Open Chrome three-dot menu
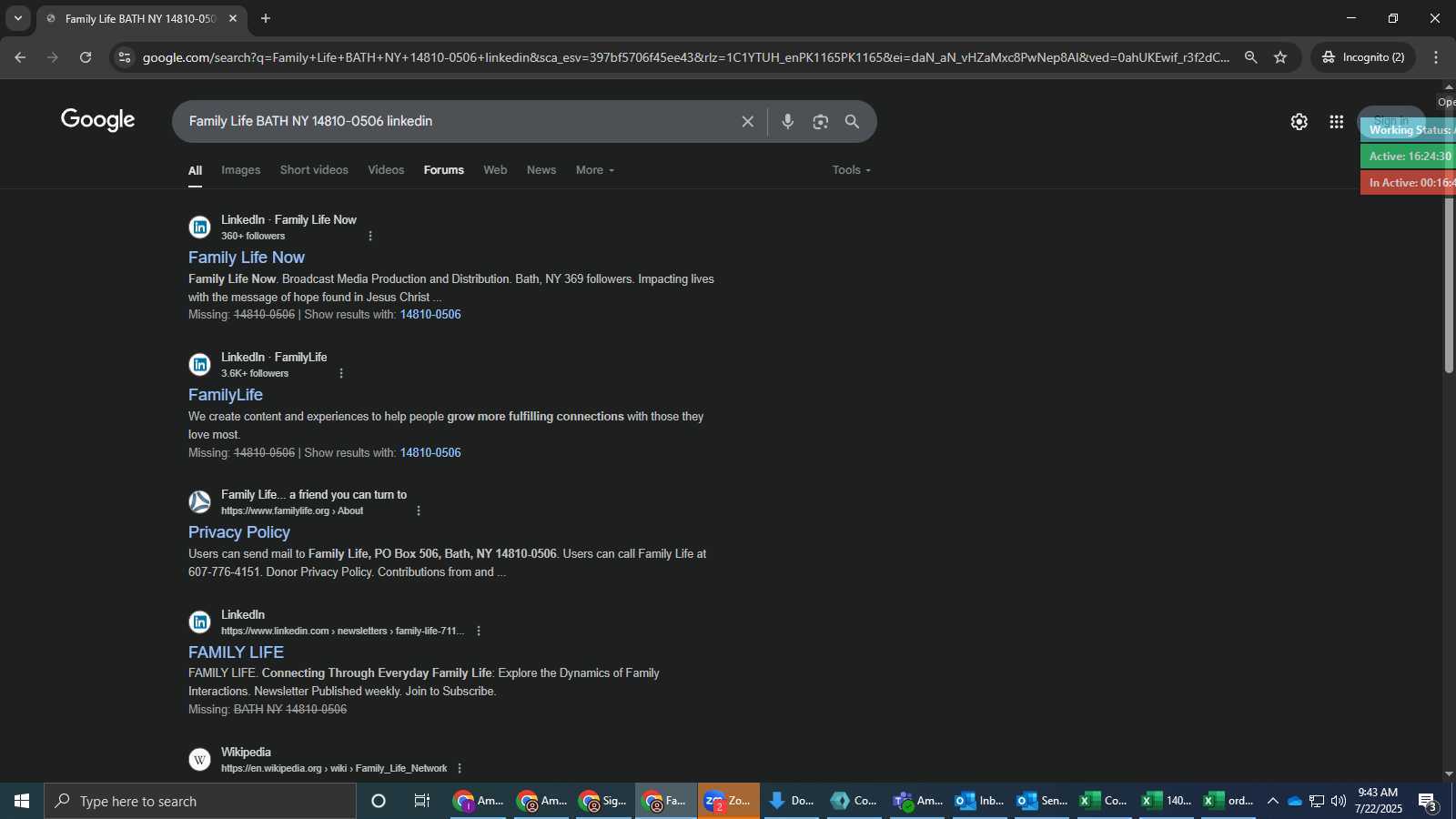Screen dimensions: 1456x819 pos(1436,57)
